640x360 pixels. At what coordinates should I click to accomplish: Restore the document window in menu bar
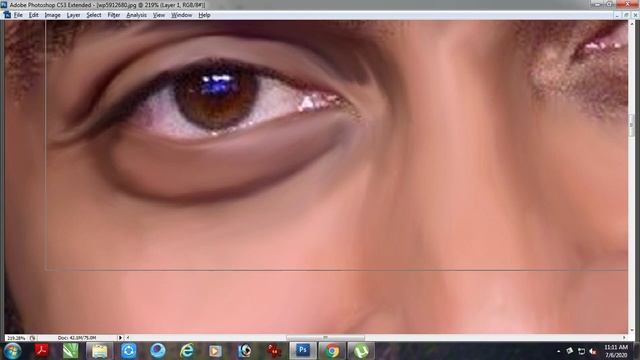point(626,15)
